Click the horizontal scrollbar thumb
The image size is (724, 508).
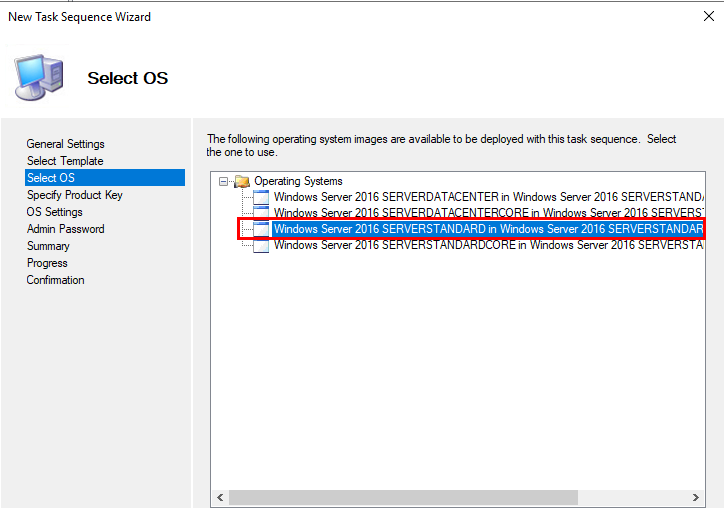[x=403, y=497]
